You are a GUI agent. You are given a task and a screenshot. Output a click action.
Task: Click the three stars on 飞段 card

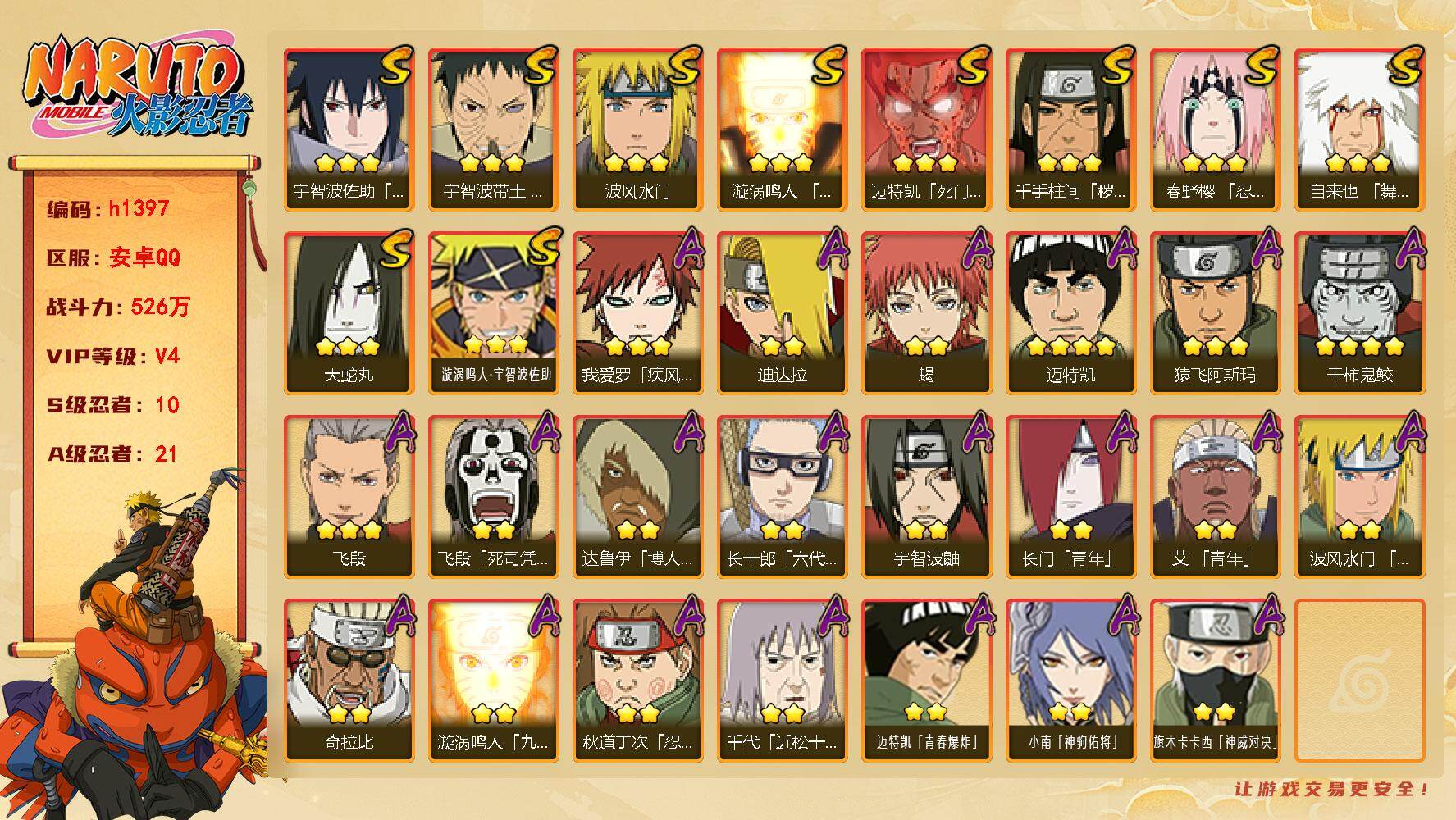click(x=349, y=530)
